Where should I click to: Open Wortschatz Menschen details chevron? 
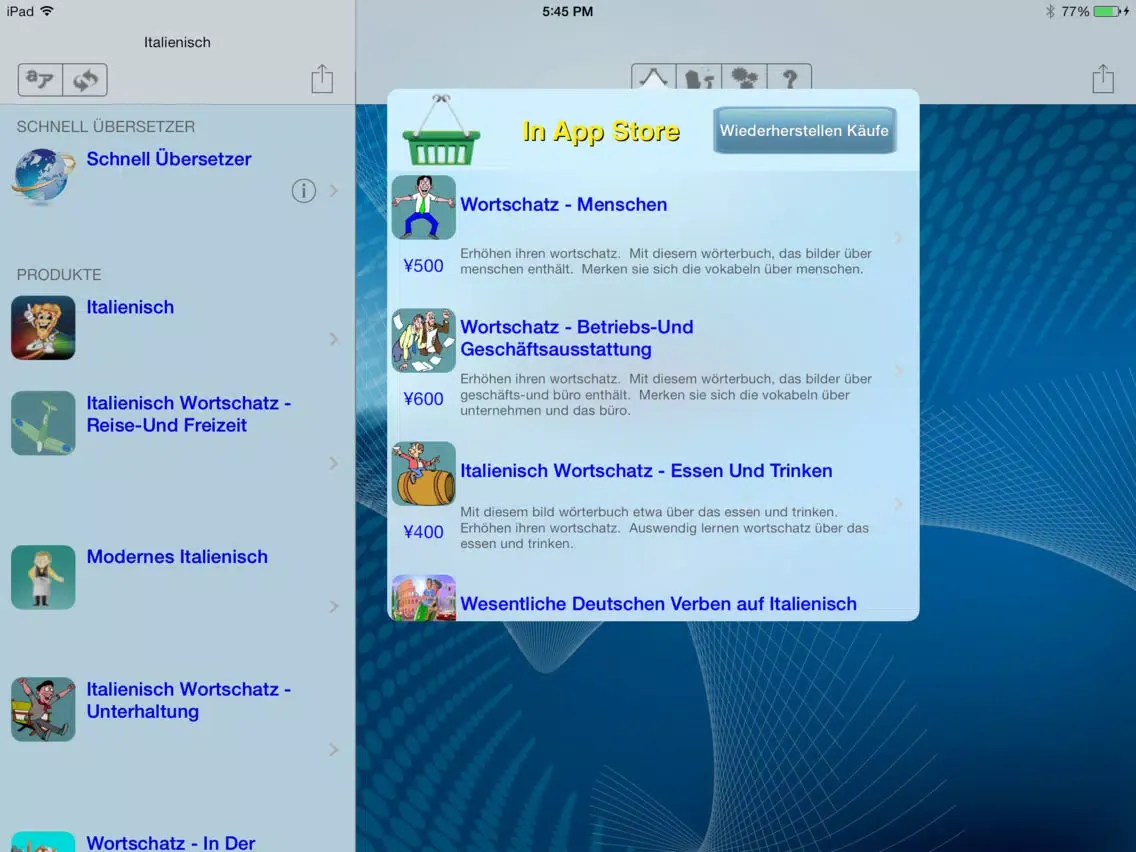click(x=898, y=238)
